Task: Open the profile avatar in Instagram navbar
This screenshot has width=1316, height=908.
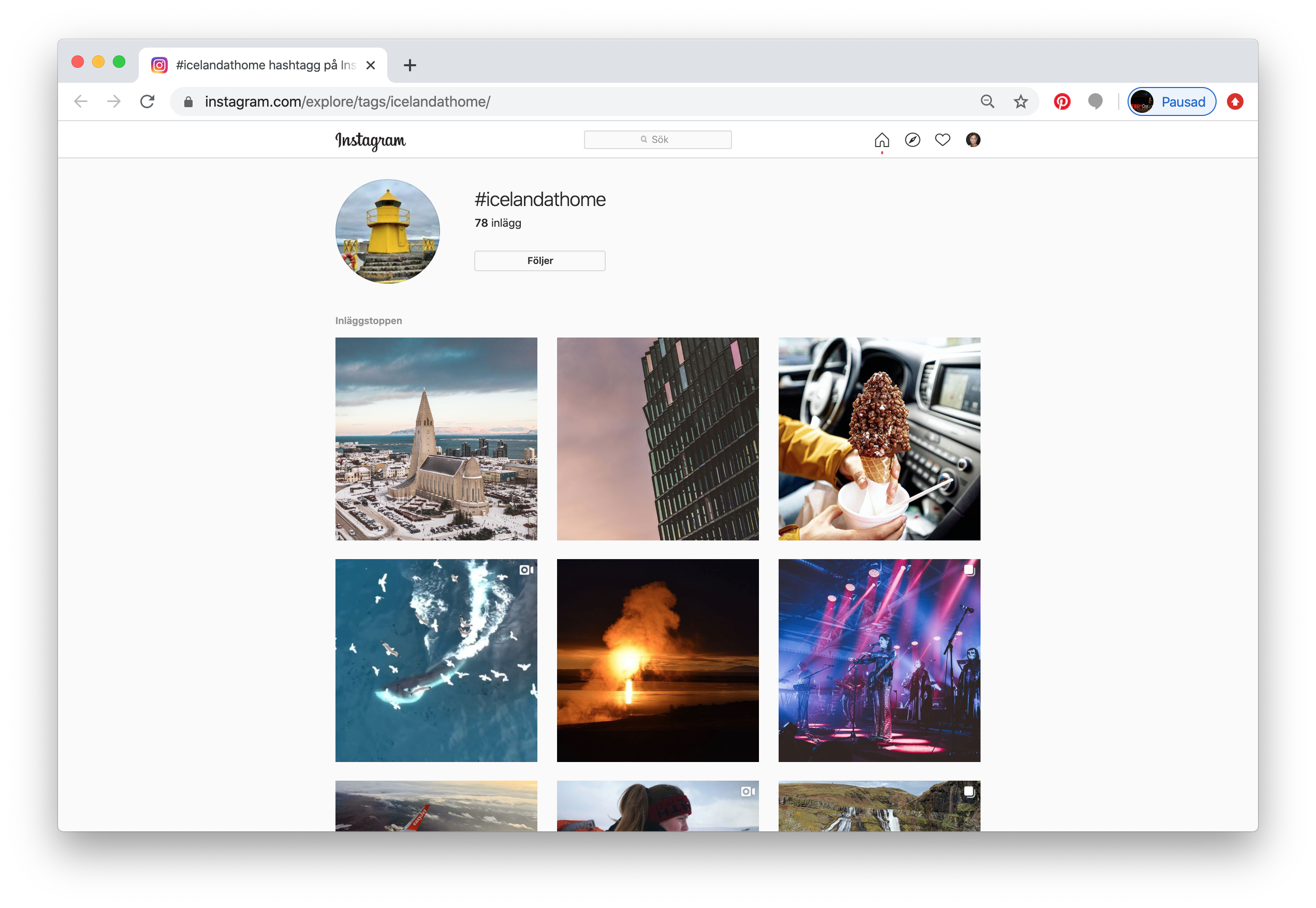Action: [x=973, y=140]
